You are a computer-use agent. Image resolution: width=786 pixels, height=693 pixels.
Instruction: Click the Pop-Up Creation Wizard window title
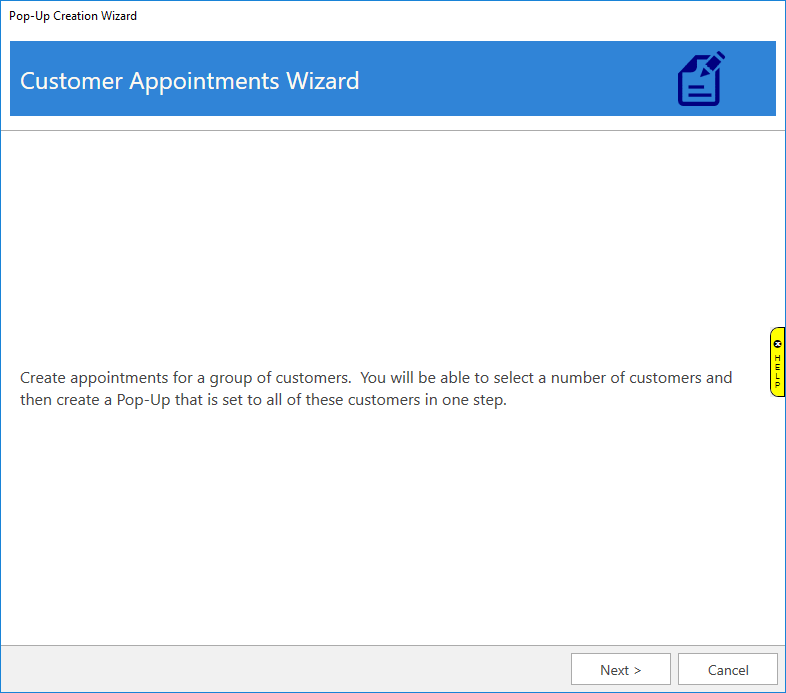(73, 16)
